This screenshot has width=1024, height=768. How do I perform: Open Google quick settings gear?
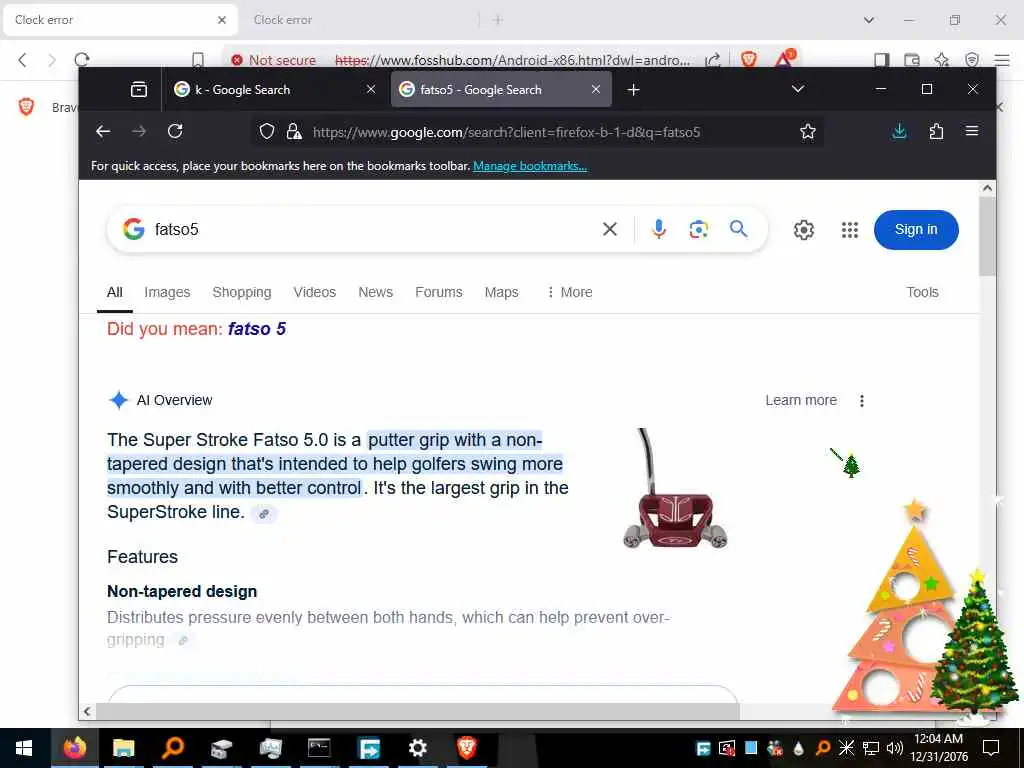point(803,230)
